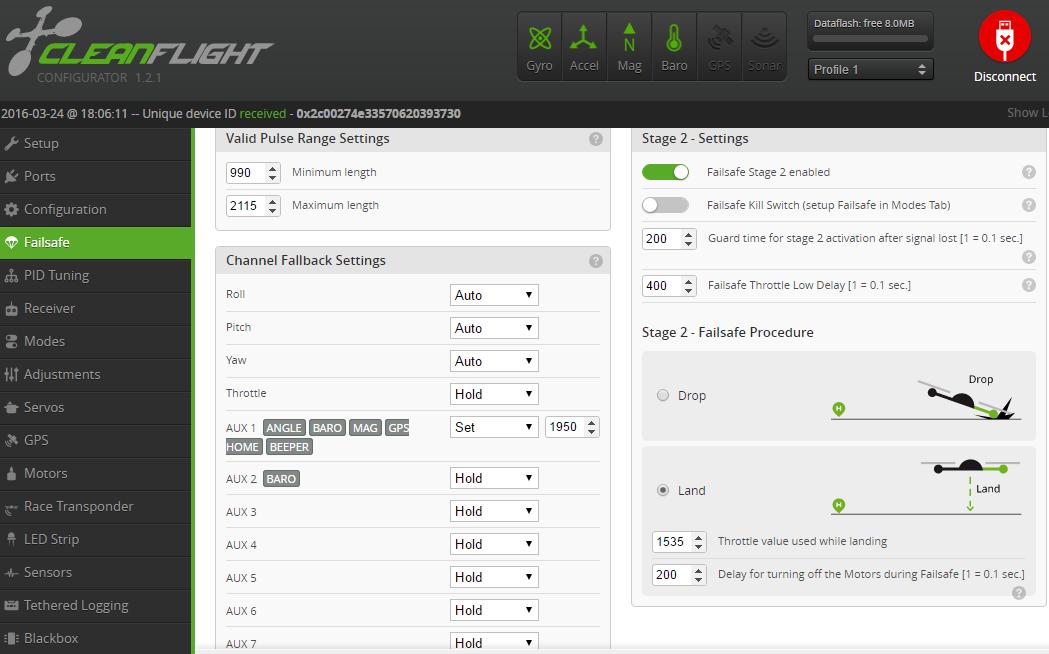The image size is (1049, 654).
Task: Open the Yaw fallback dropdown
Action: 494,361
